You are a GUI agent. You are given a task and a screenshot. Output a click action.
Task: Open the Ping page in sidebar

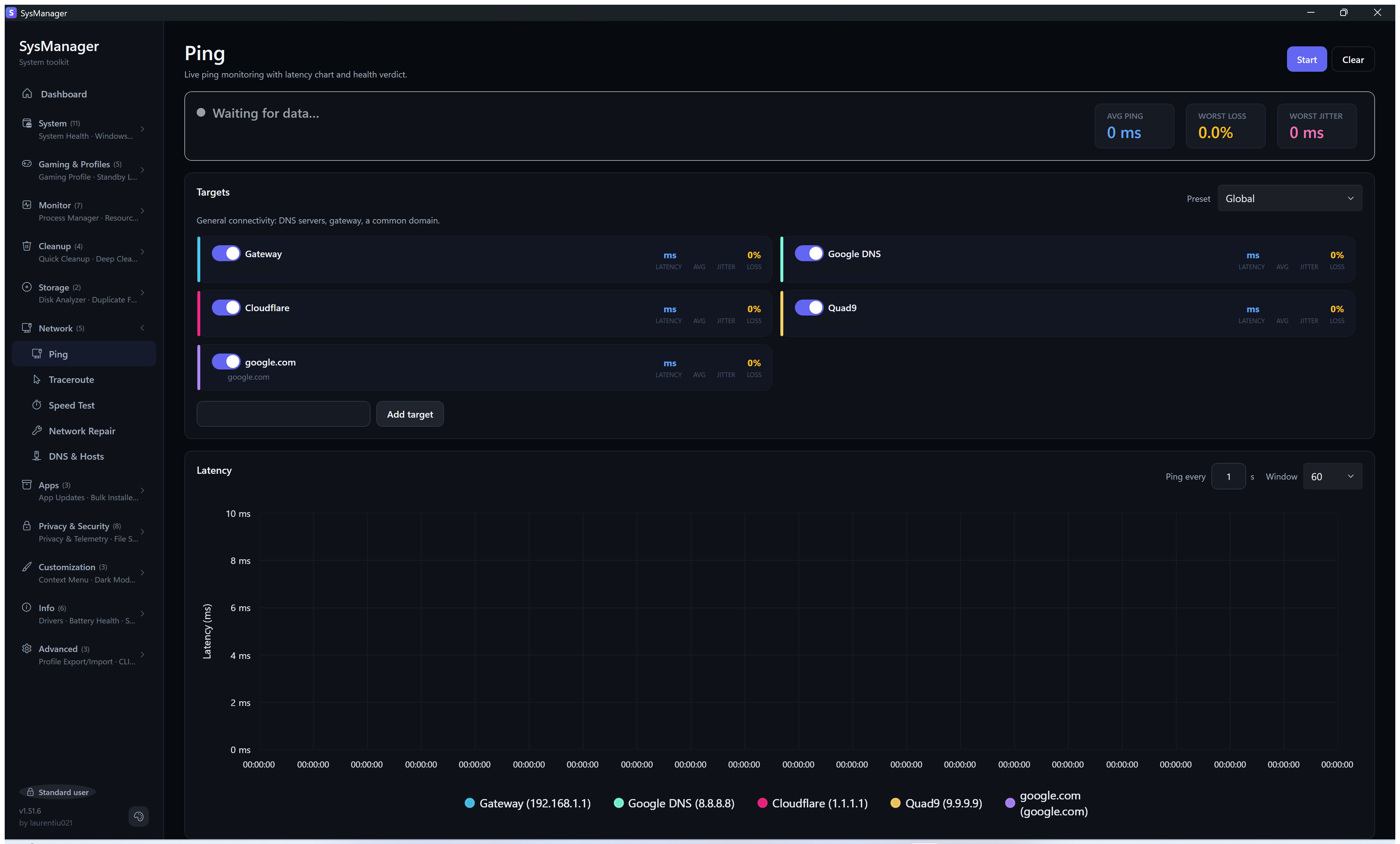click(84, 354)
